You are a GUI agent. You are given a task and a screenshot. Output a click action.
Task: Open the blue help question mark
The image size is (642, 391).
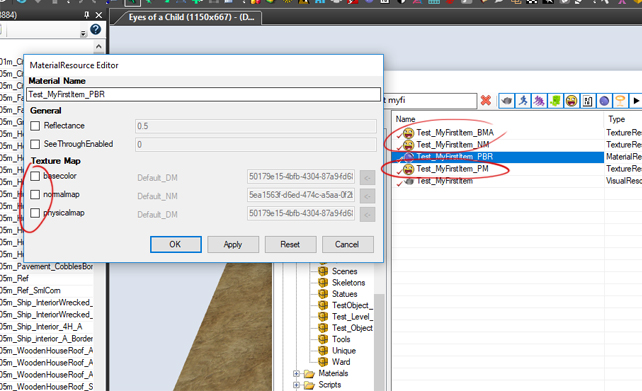(95, 29)
